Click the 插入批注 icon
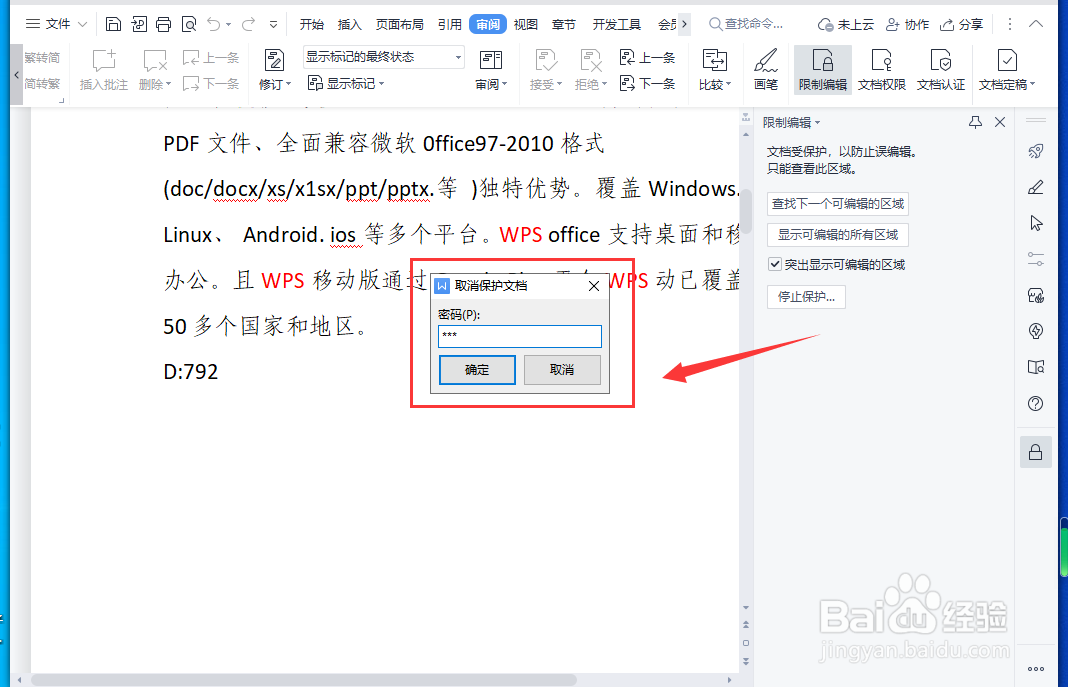1068x687 pixels. click(104, 69)
